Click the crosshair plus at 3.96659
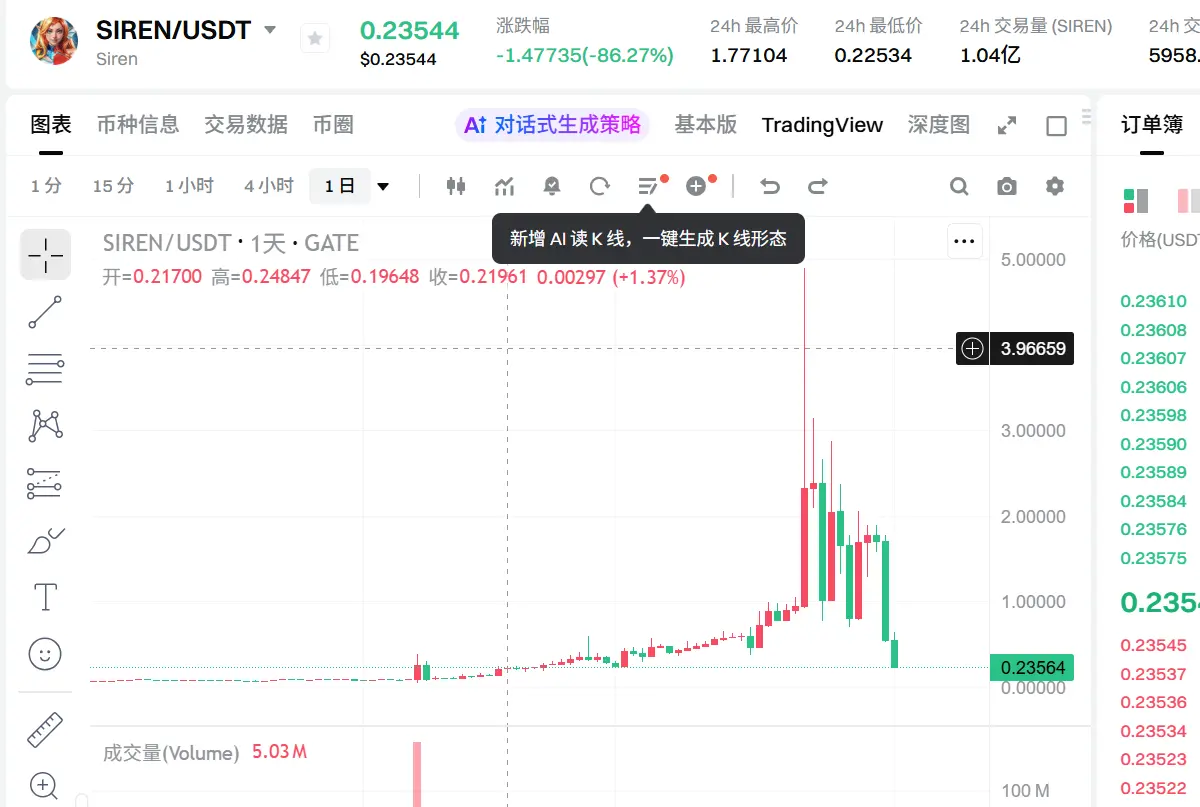Image resolution: width=1200 pixels, height=807 pixels. coord(972,348)
